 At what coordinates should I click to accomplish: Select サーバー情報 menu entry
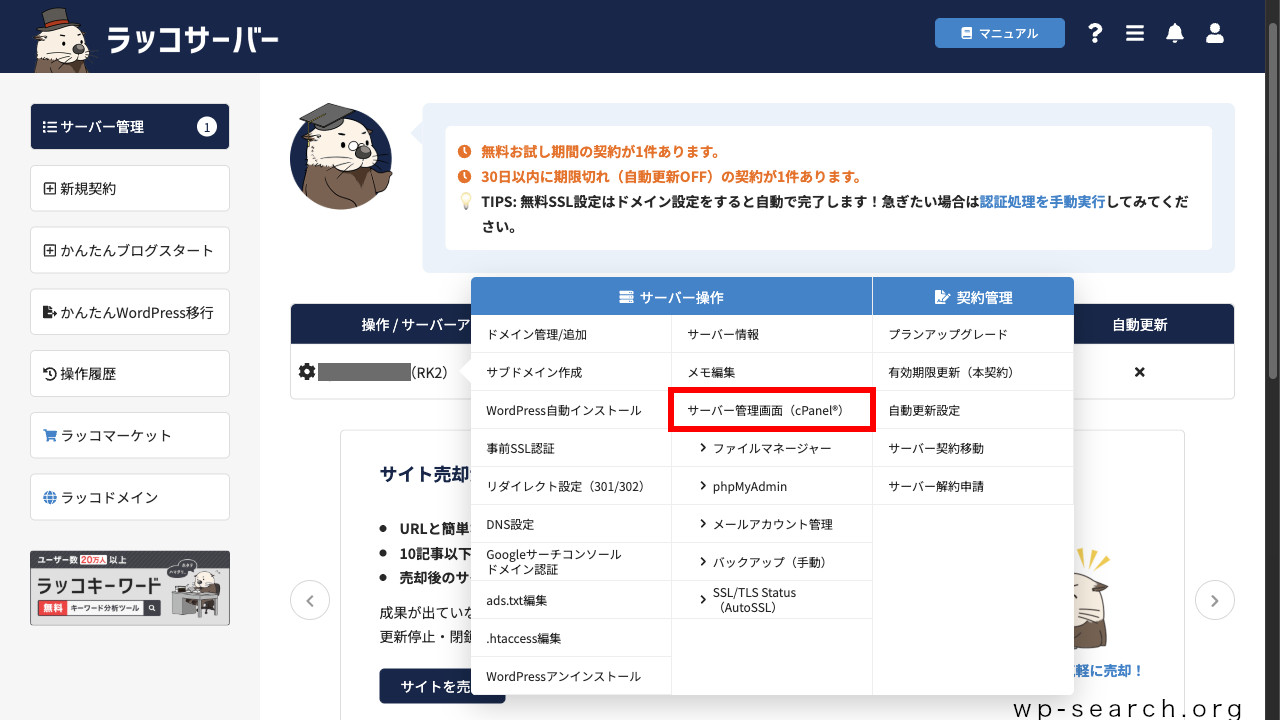point(772,334)
